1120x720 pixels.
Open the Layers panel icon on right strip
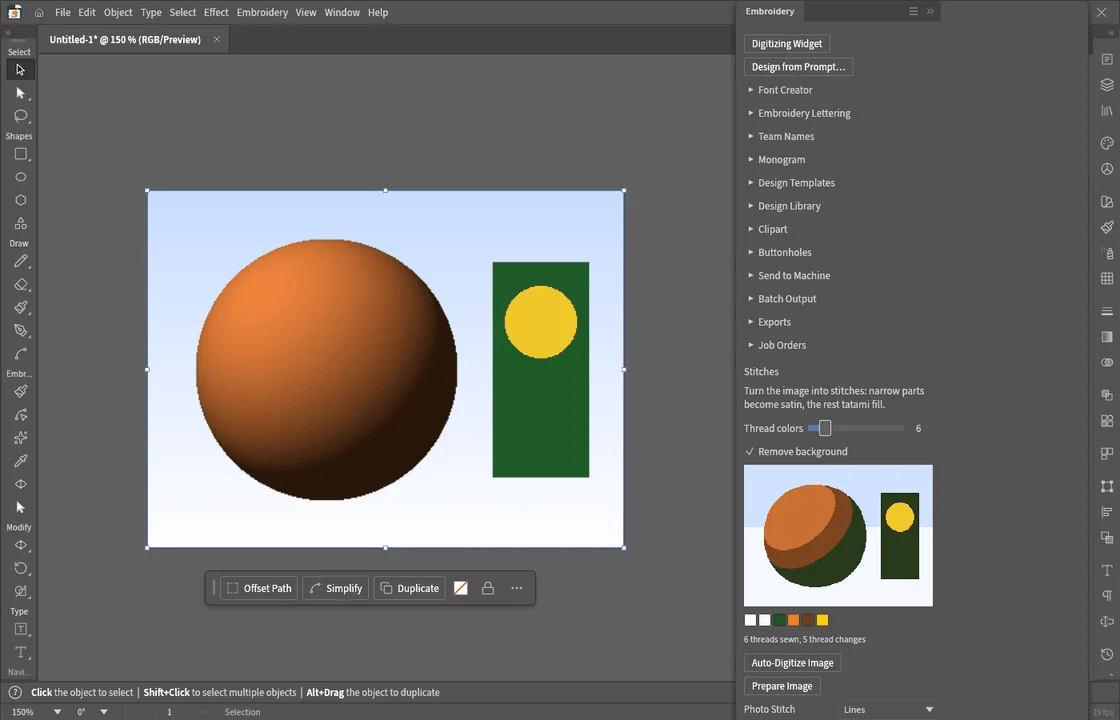tap(1107, 84)
